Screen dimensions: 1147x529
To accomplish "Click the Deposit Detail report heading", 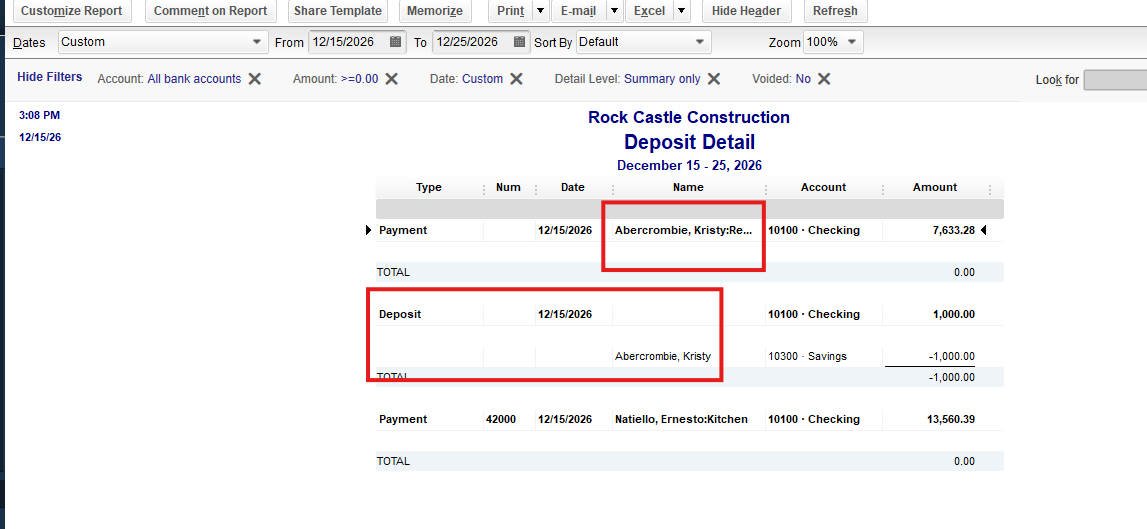I will click(689, 142).
